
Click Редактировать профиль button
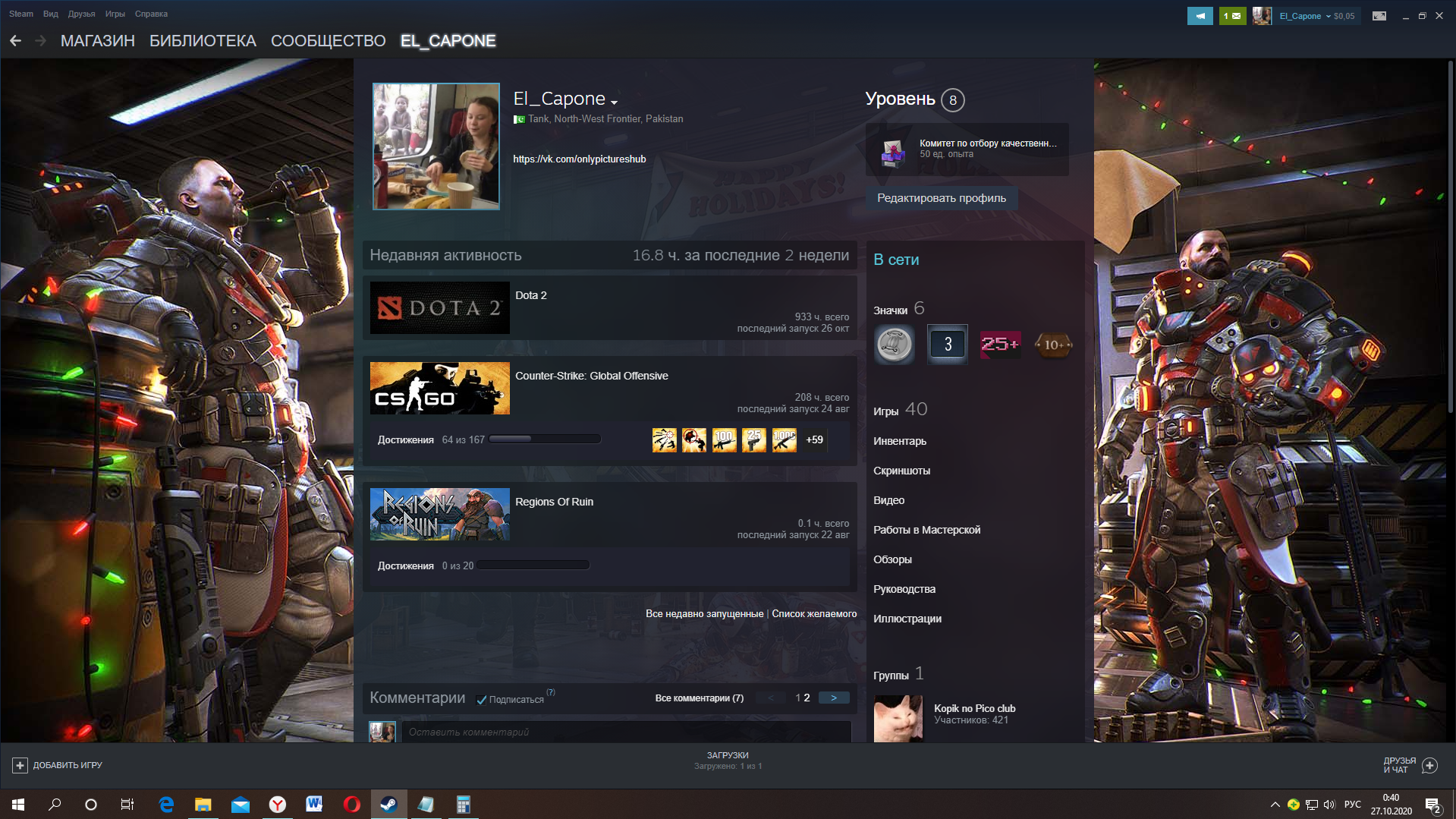coord(942,198)
